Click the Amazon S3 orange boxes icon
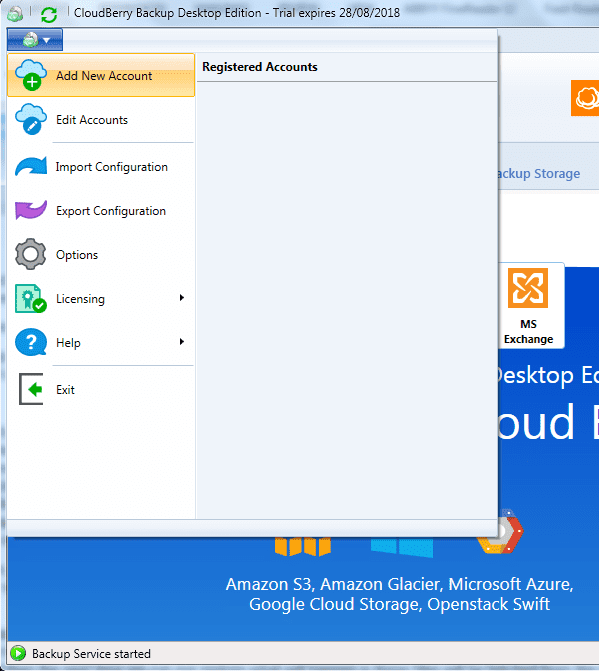This screenshot has width=599, height=671. click(303, 546)
